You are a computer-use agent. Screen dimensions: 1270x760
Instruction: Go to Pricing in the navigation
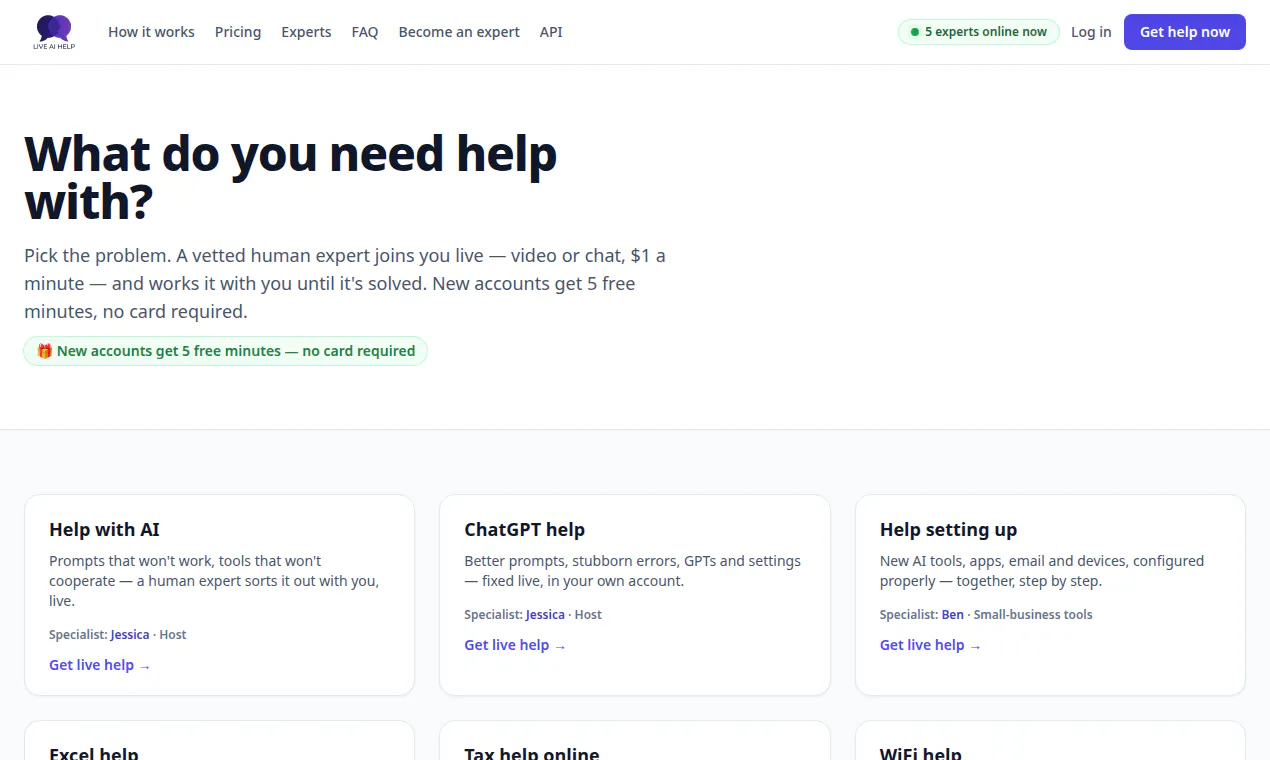238,32
